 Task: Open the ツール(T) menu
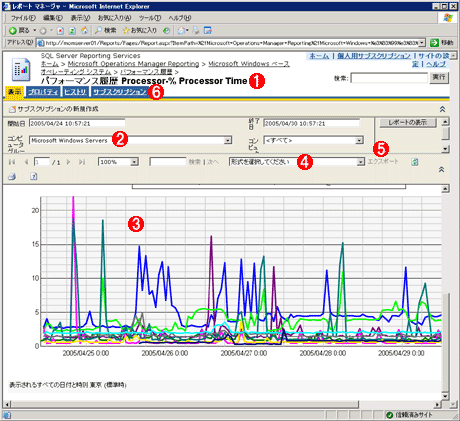[150, 18]
